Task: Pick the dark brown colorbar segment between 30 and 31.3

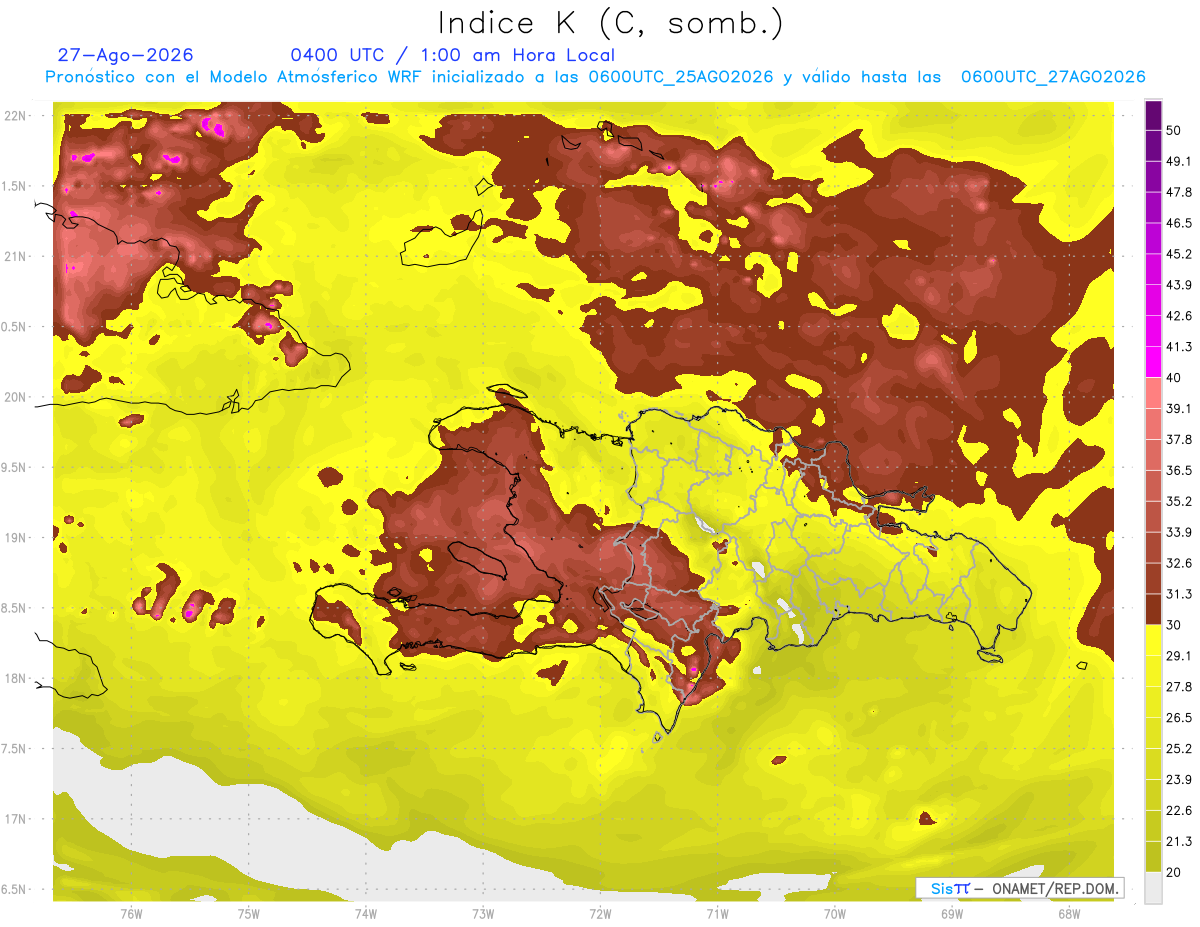Action: click(1153, 609)
